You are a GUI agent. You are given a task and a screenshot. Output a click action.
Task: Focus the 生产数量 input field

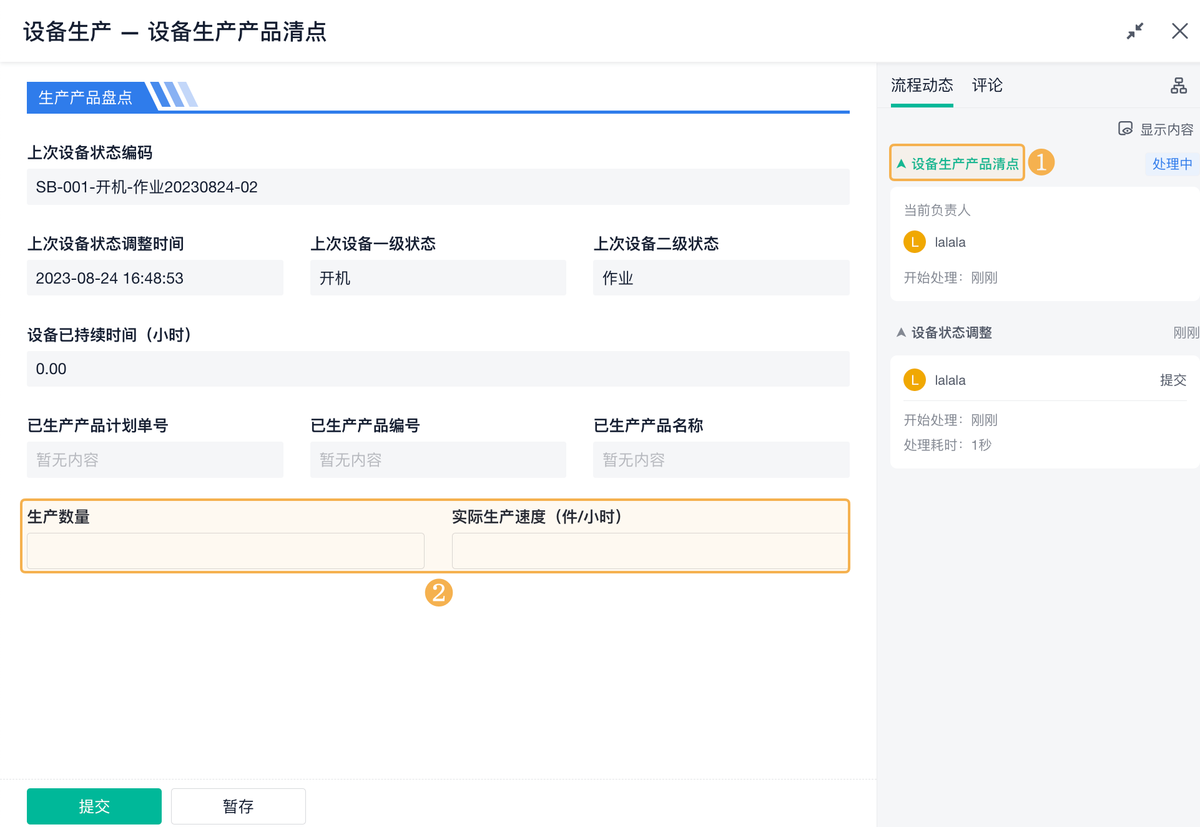(225, 551)
